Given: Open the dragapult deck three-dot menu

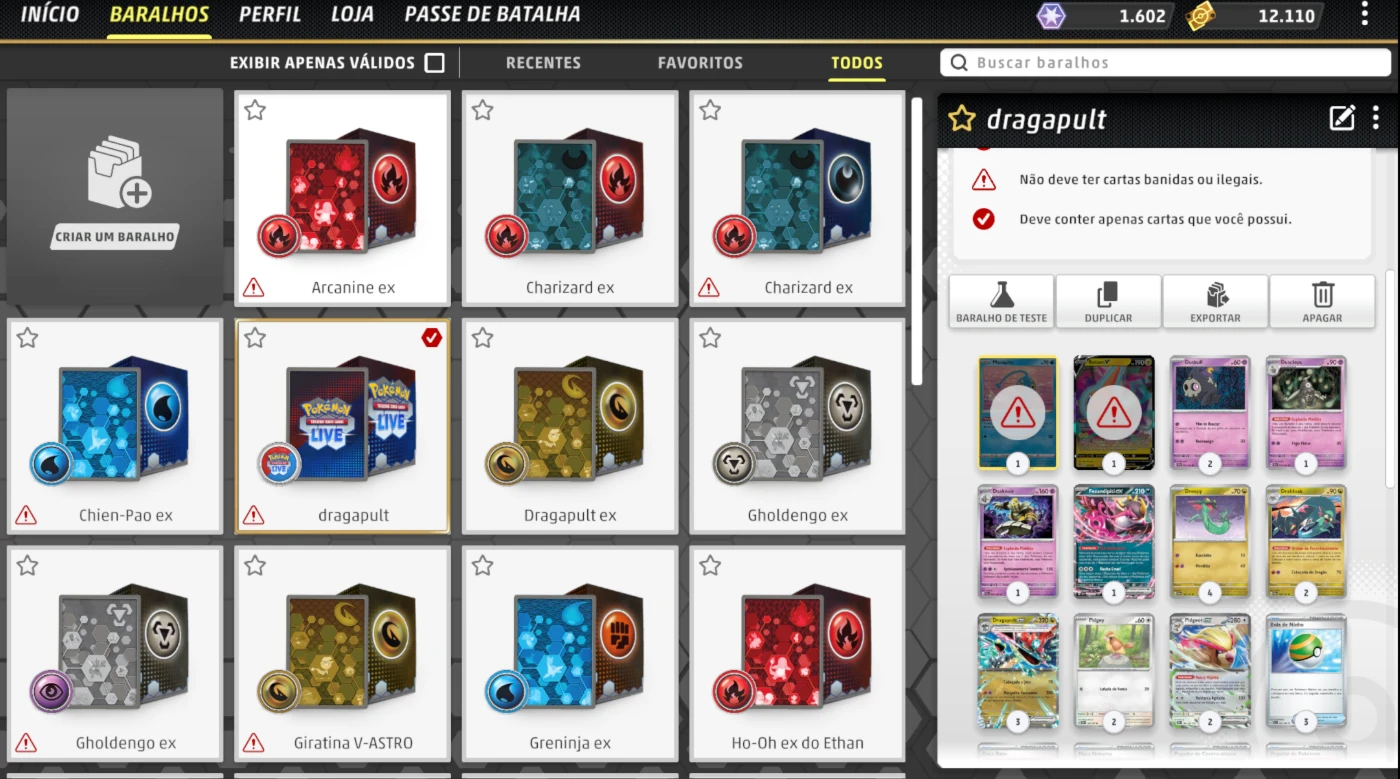Looking at the screenshot, I should point(1376,118).
